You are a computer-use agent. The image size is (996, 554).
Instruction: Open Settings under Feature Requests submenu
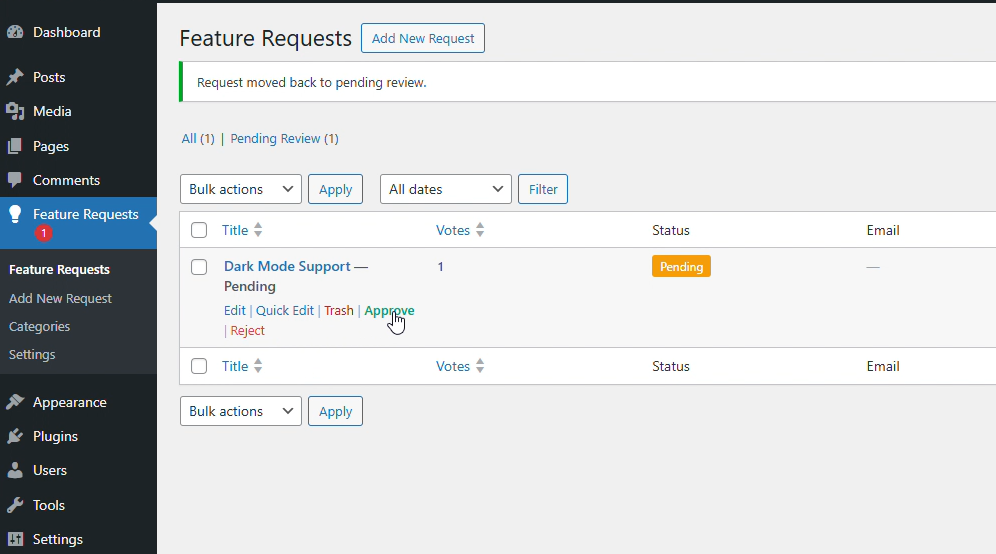click(32, 355)
